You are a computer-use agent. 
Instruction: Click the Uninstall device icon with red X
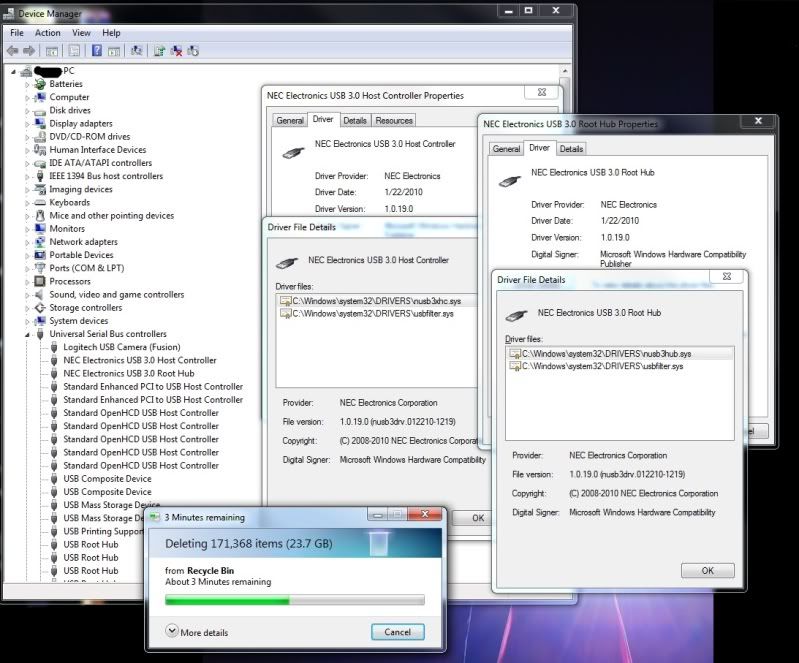point(176,50)
